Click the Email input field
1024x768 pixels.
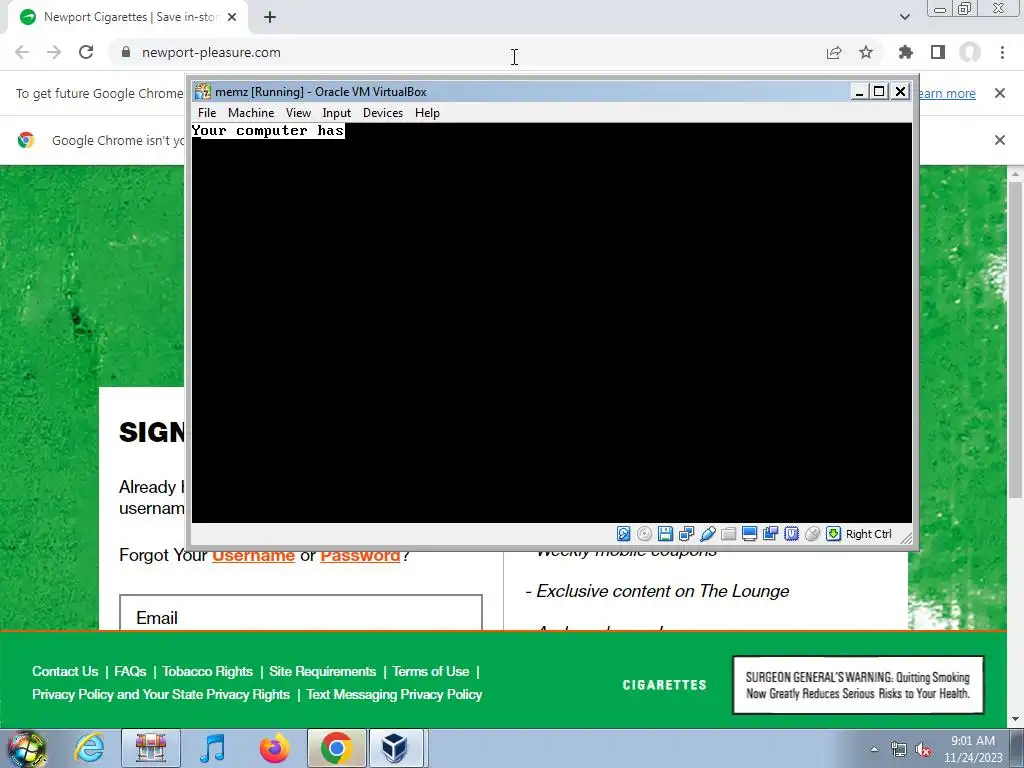(x=300, y=613)
